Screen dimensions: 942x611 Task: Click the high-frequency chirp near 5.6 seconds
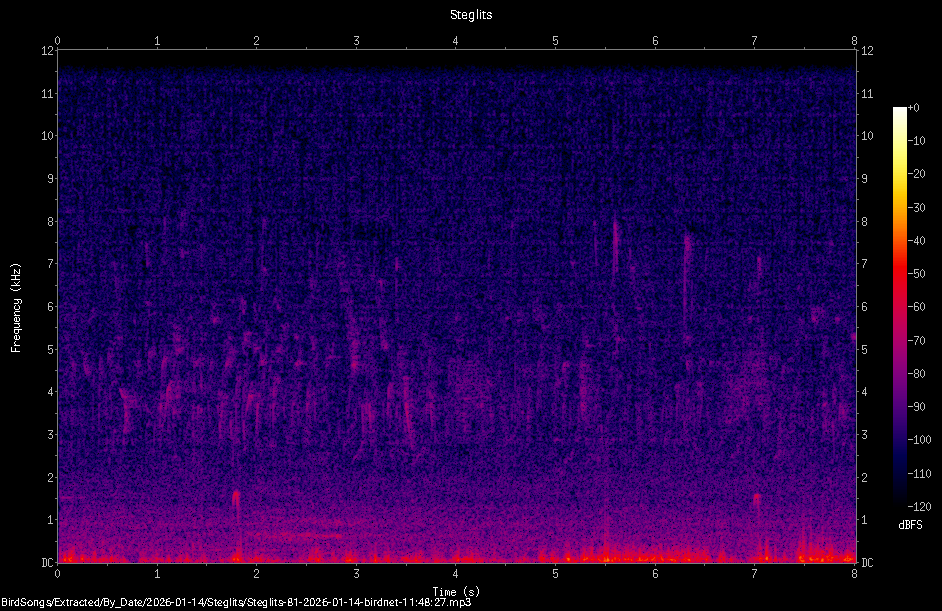615,246
